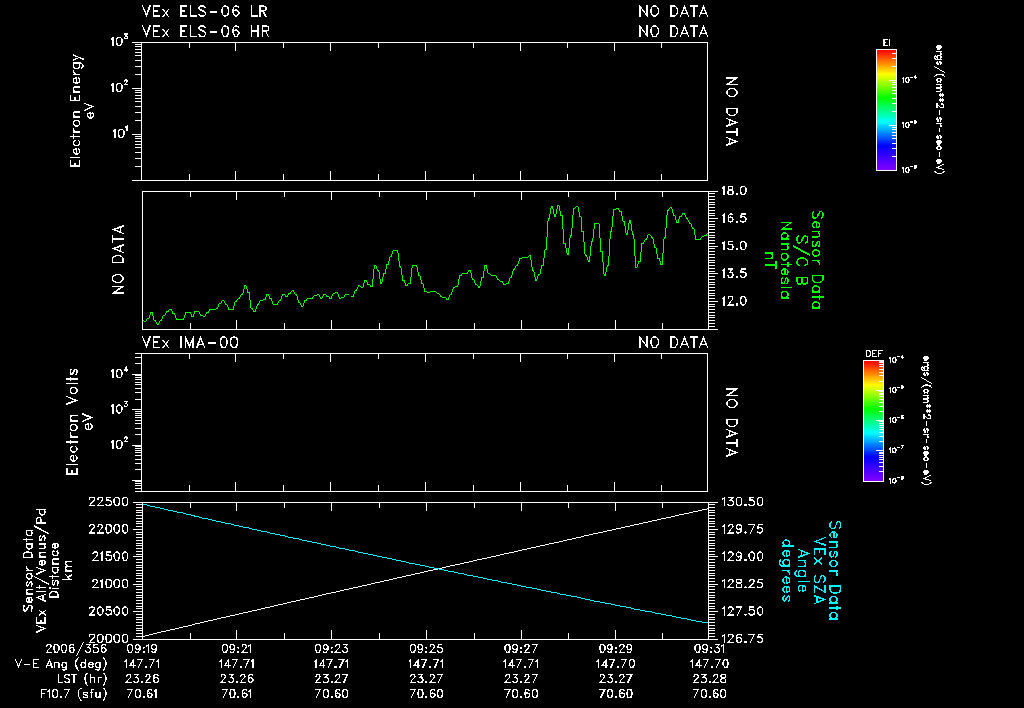Click the 09:27 time axis label

point(520,649)
